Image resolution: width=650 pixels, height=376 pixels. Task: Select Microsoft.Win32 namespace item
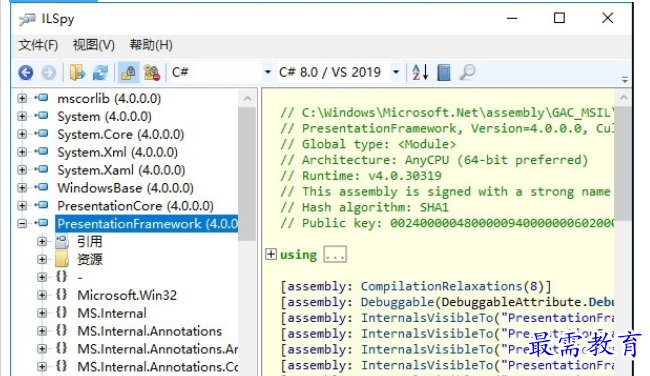[127, 295]
